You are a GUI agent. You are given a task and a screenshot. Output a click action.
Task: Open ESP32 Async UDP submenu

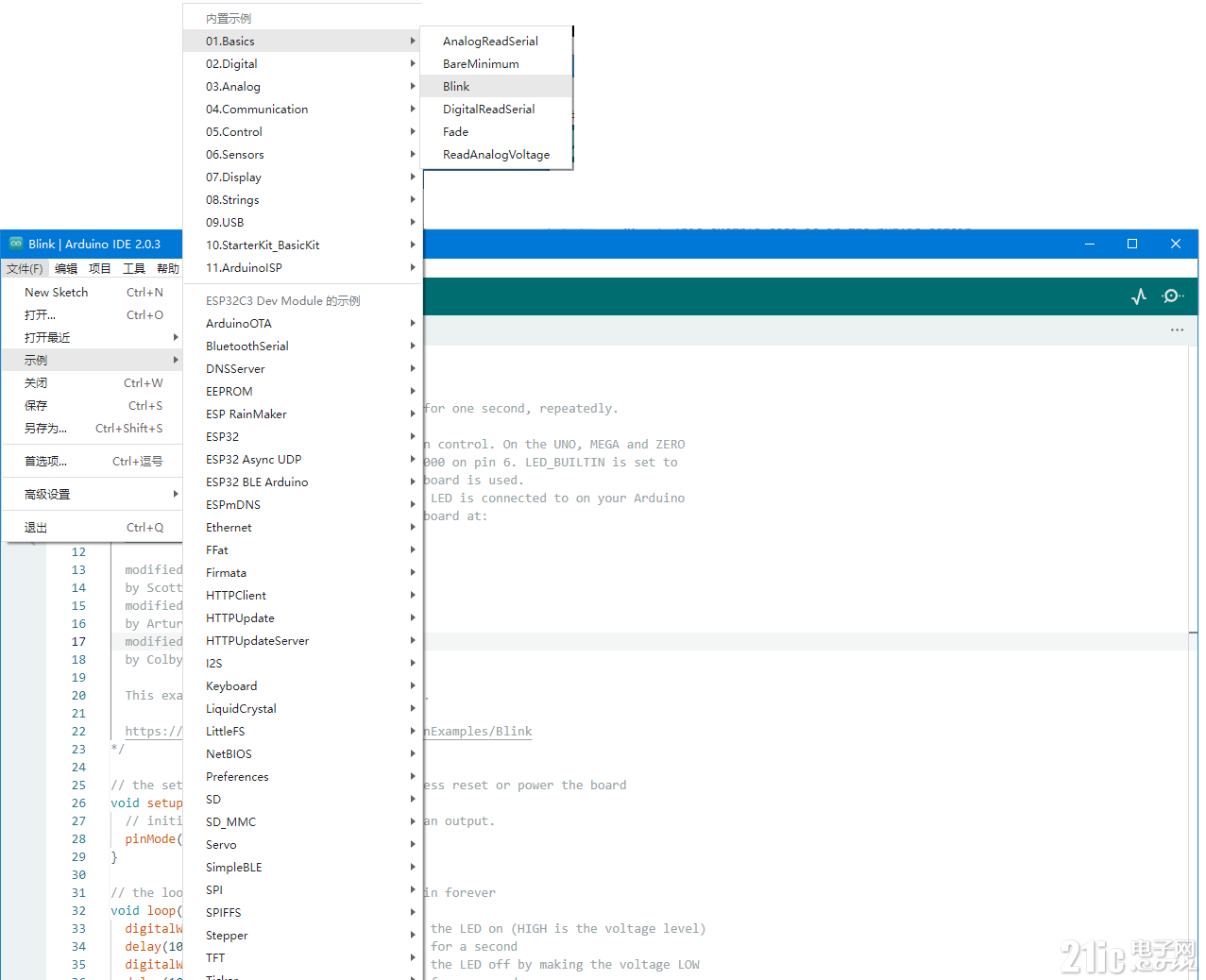[302, 460]
